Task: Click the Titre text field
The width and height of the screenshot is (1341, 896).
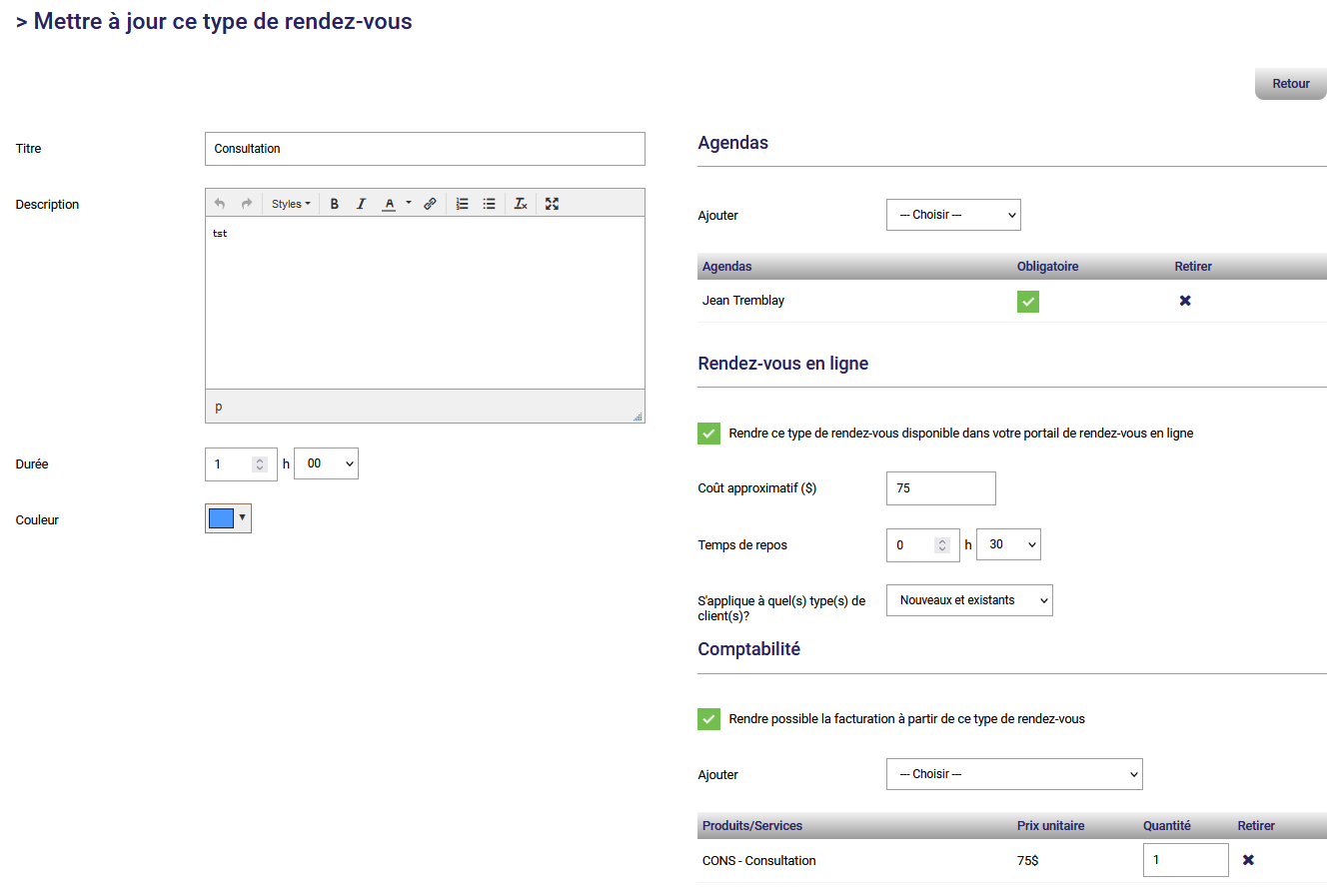Action: pyautogui.click(x=425, y=149)
